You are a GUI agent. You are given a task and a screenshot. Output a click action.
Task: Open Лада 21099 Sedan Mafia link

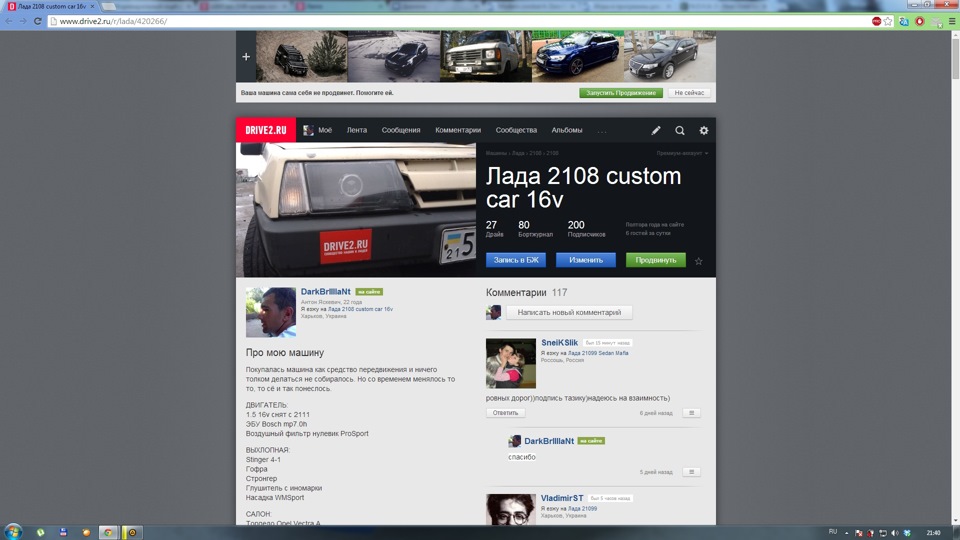(598, 353)
